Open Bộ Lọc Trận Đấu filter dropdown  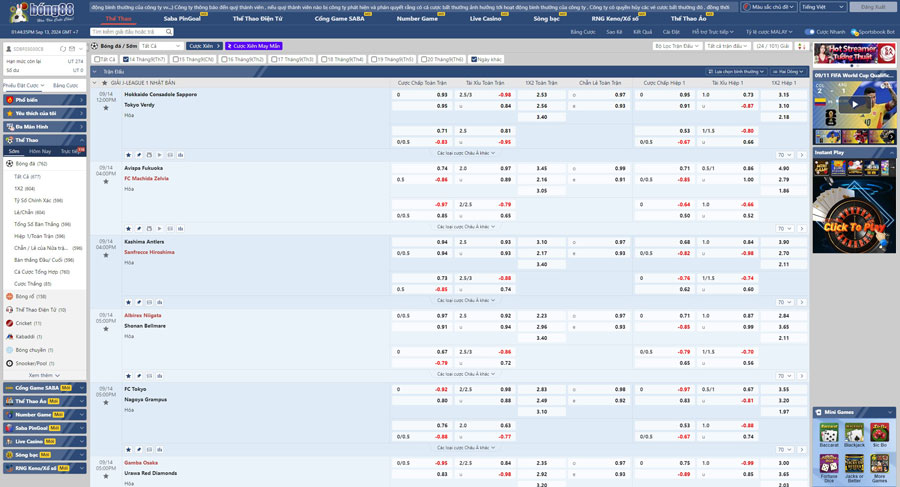pos(677,46)
